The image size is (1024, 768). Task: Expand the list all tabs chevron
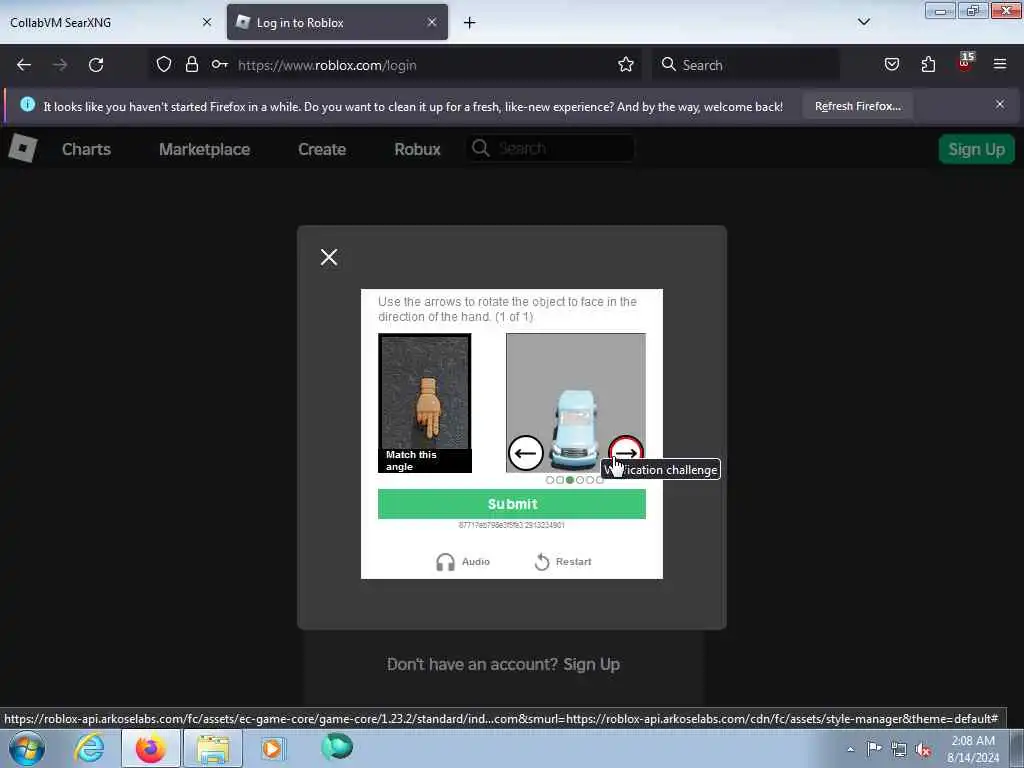pos(863,22)
